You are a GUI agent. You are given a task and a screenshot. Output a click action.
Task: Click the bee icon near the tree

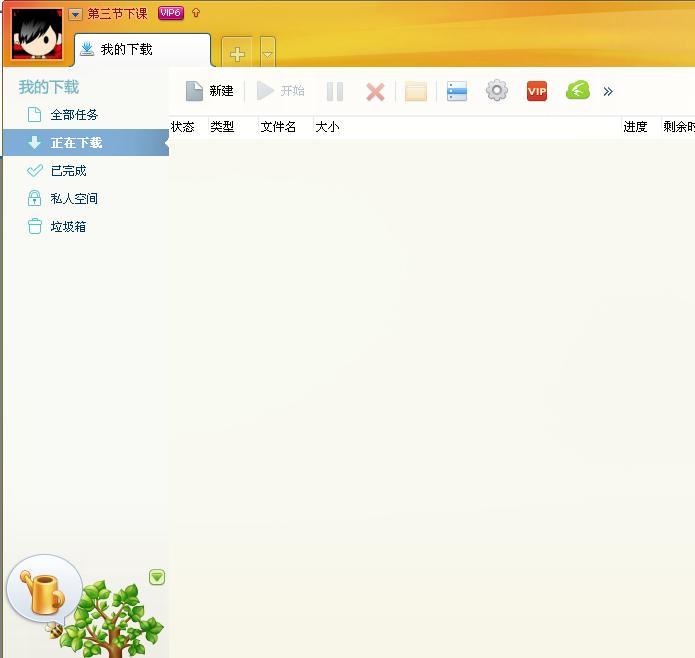point(55,629)
